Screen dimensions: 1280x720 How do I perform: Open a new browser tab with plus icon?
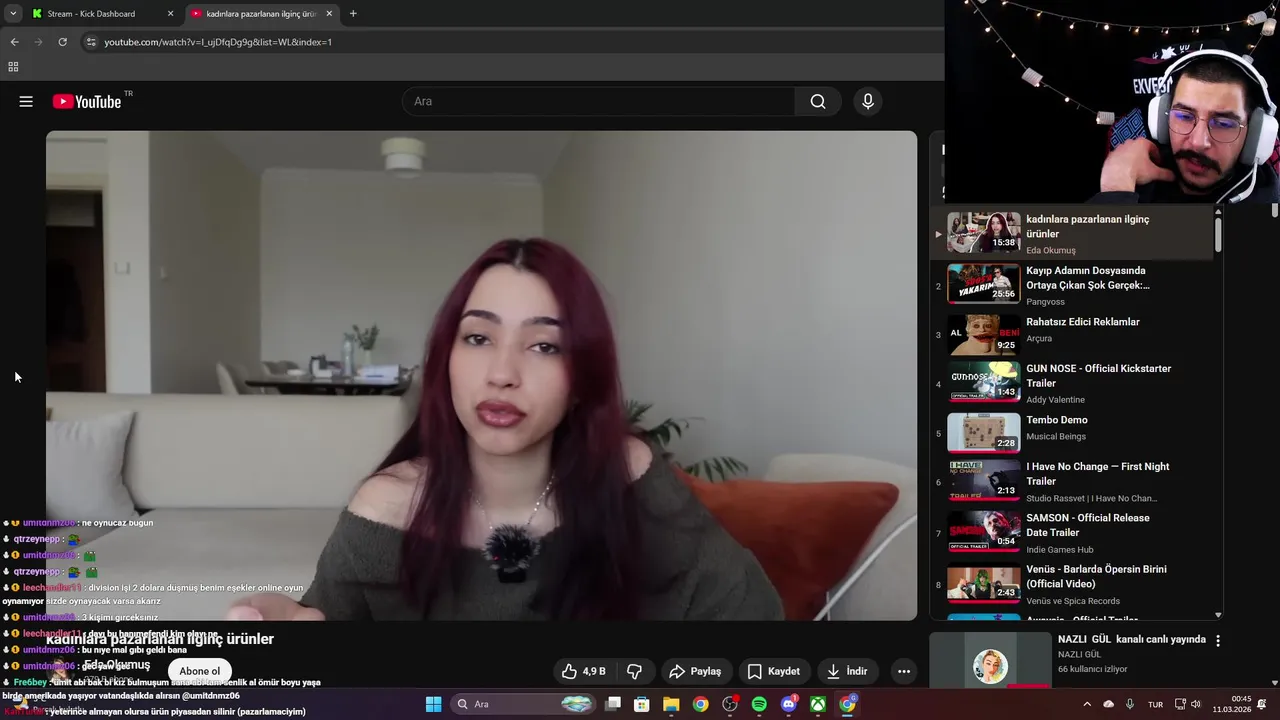(x=353, y=14)
